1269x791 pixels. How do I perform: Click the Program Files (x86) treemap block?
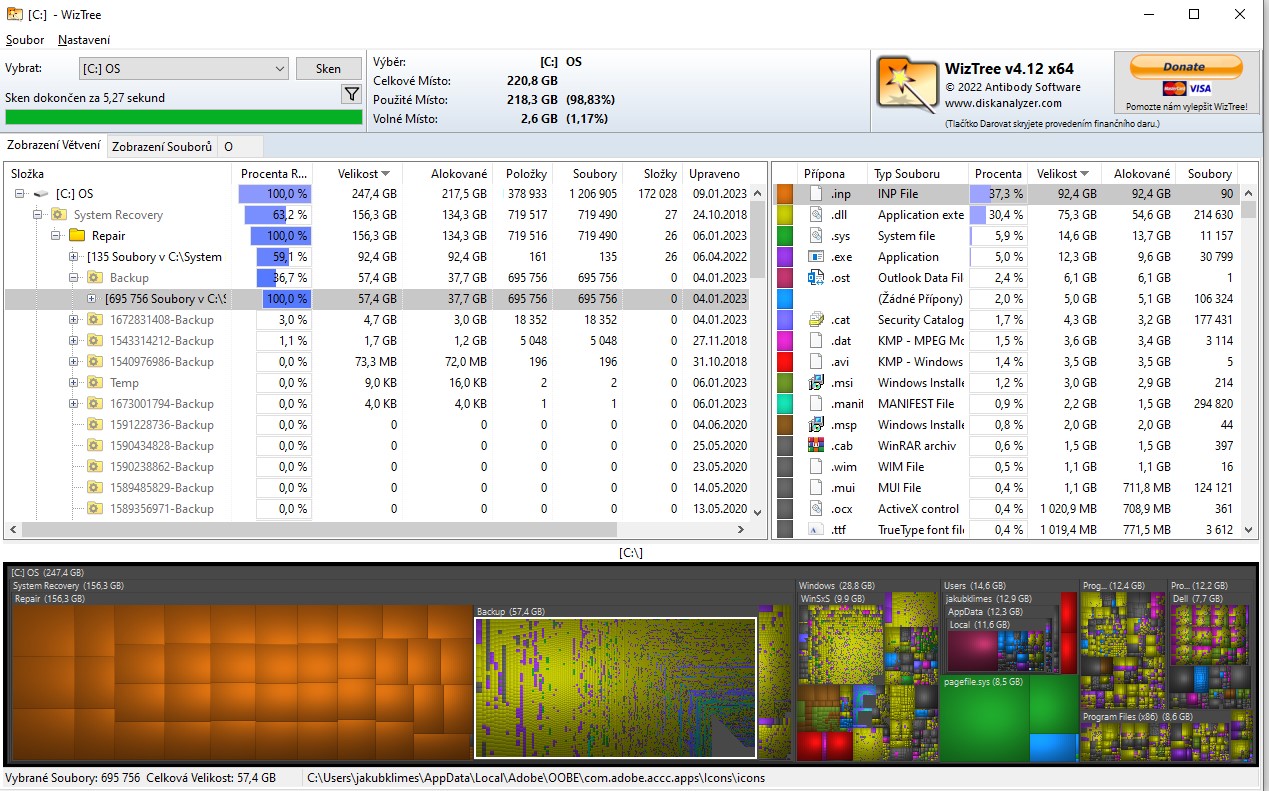(x=1168, y=736)
